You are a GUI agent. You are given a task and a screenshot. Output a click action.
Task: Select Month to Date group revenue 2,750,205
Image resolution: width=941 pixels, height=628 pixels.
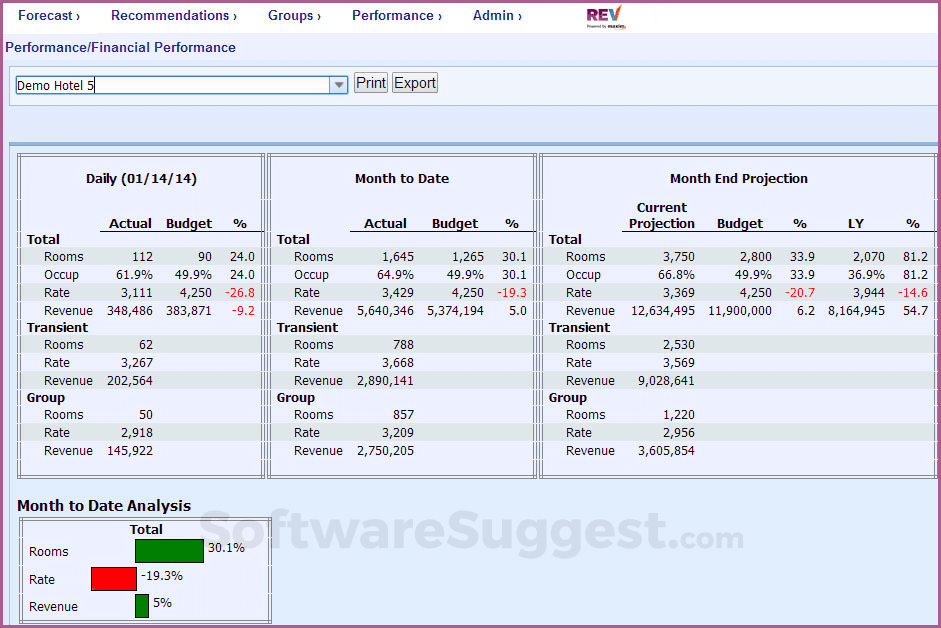(x=385, y=450)
